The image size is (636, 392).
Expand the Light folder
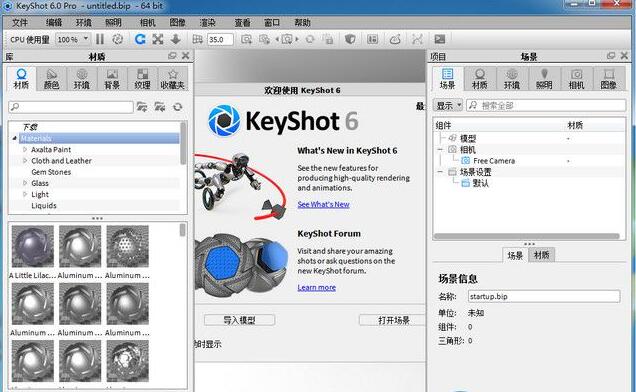pyautogui.click(x=25, y=194)
